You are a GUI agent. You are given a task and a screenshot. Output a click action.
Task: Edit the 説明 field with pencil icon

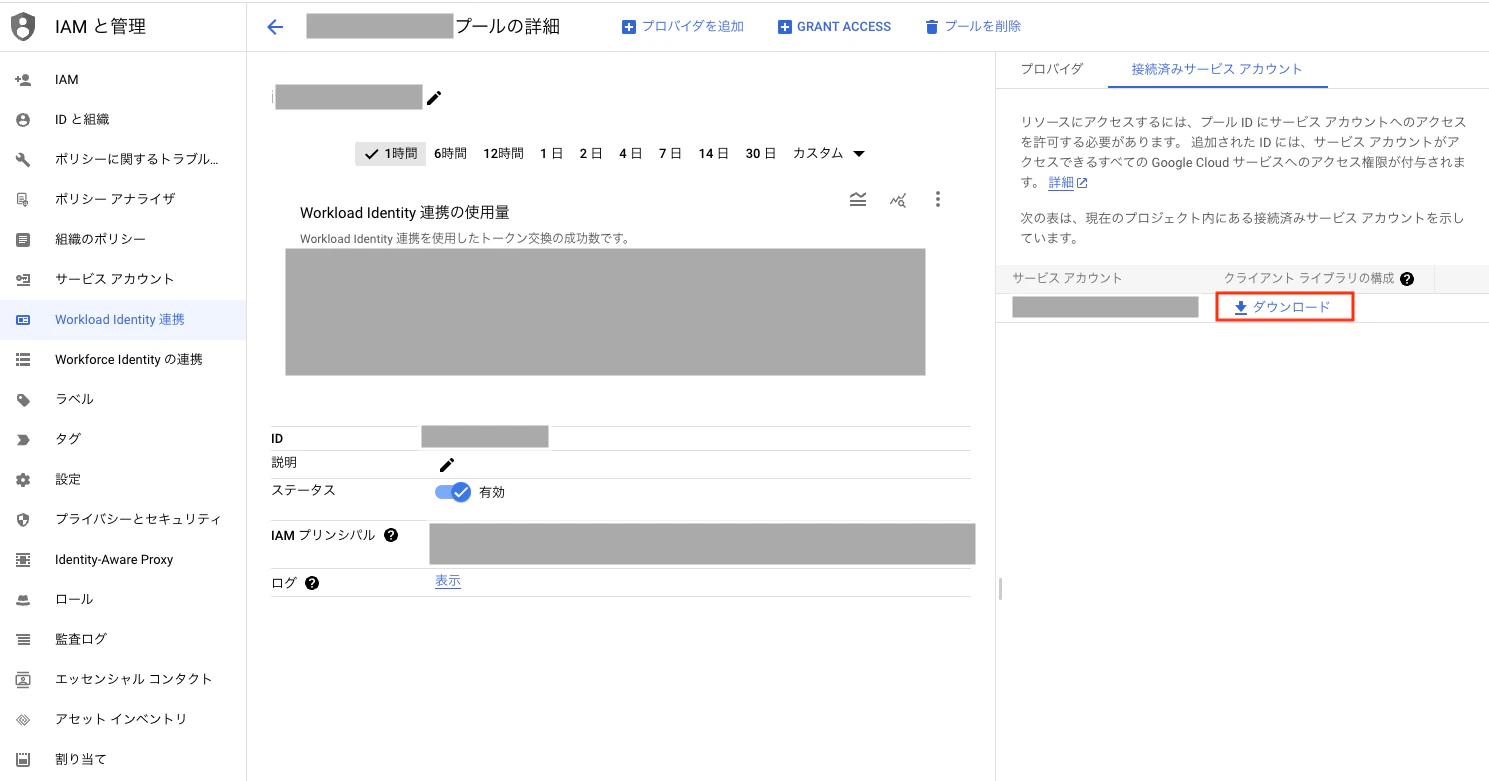447,464
